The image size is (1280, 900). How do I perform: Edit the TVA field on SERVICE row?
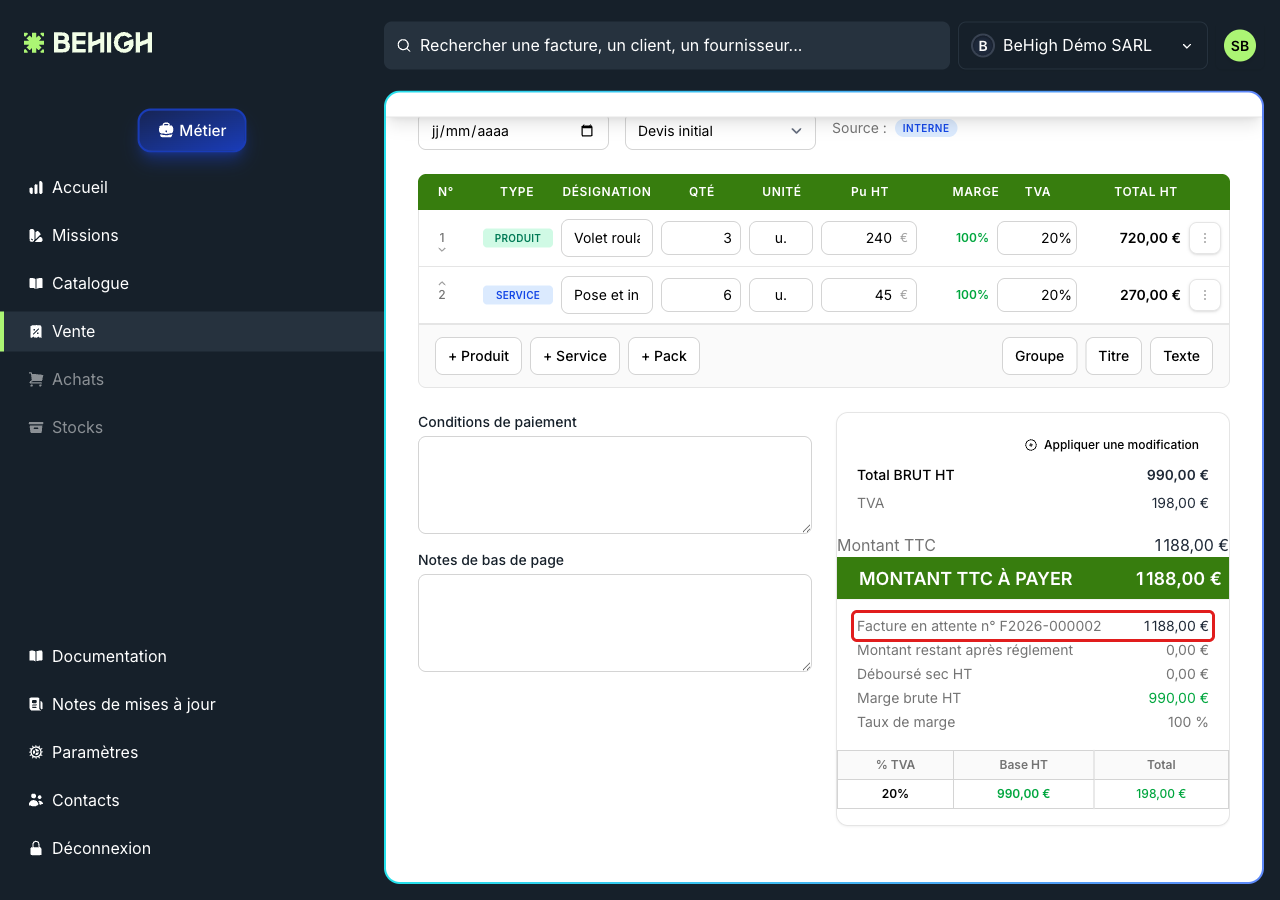(1037, 295)
